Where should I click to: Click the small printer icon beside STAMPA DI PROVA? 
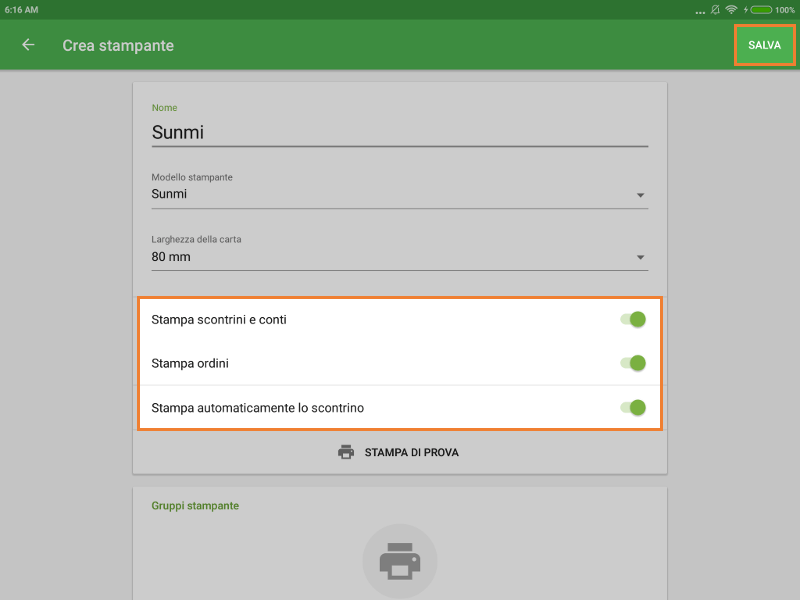pyautogui.click(x=346, y=452)
